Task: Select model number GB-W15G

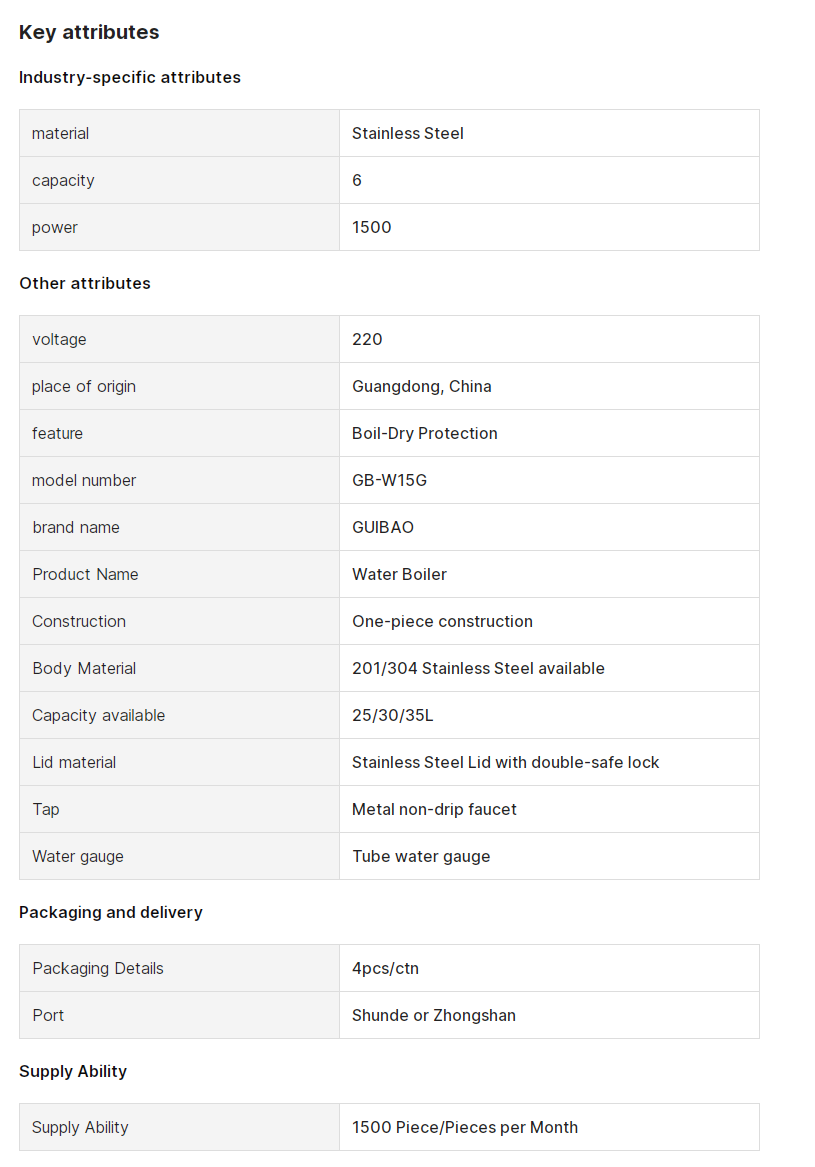Action: (389, 480)
